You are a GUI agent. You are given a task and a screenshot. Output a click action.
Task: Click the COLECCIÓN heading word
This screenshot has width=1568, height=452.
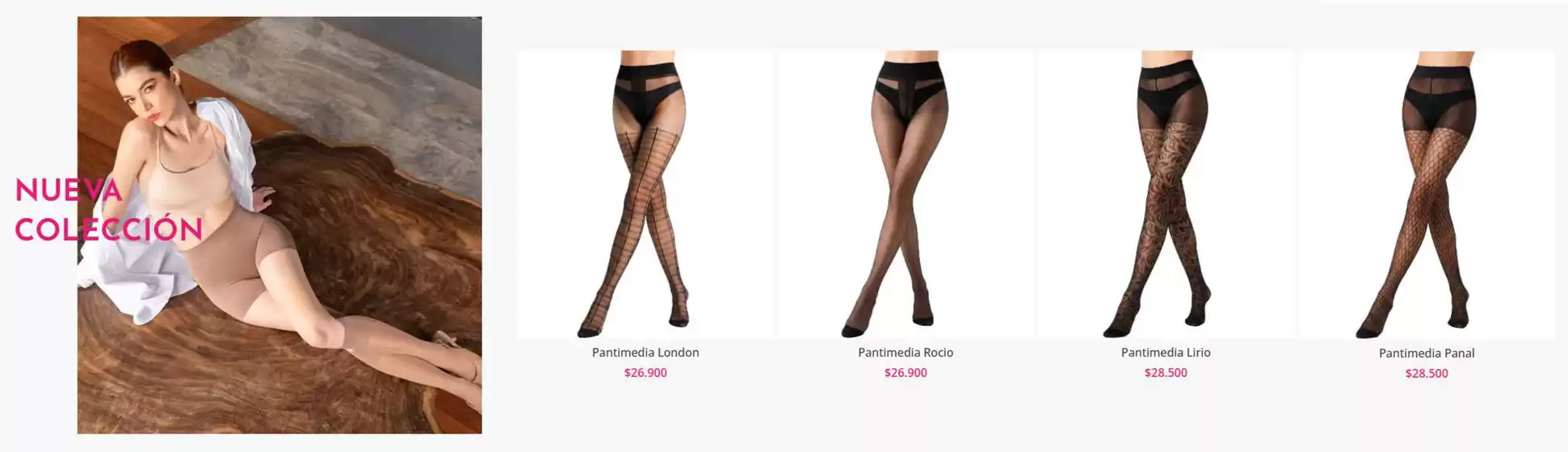click(108, 229)
